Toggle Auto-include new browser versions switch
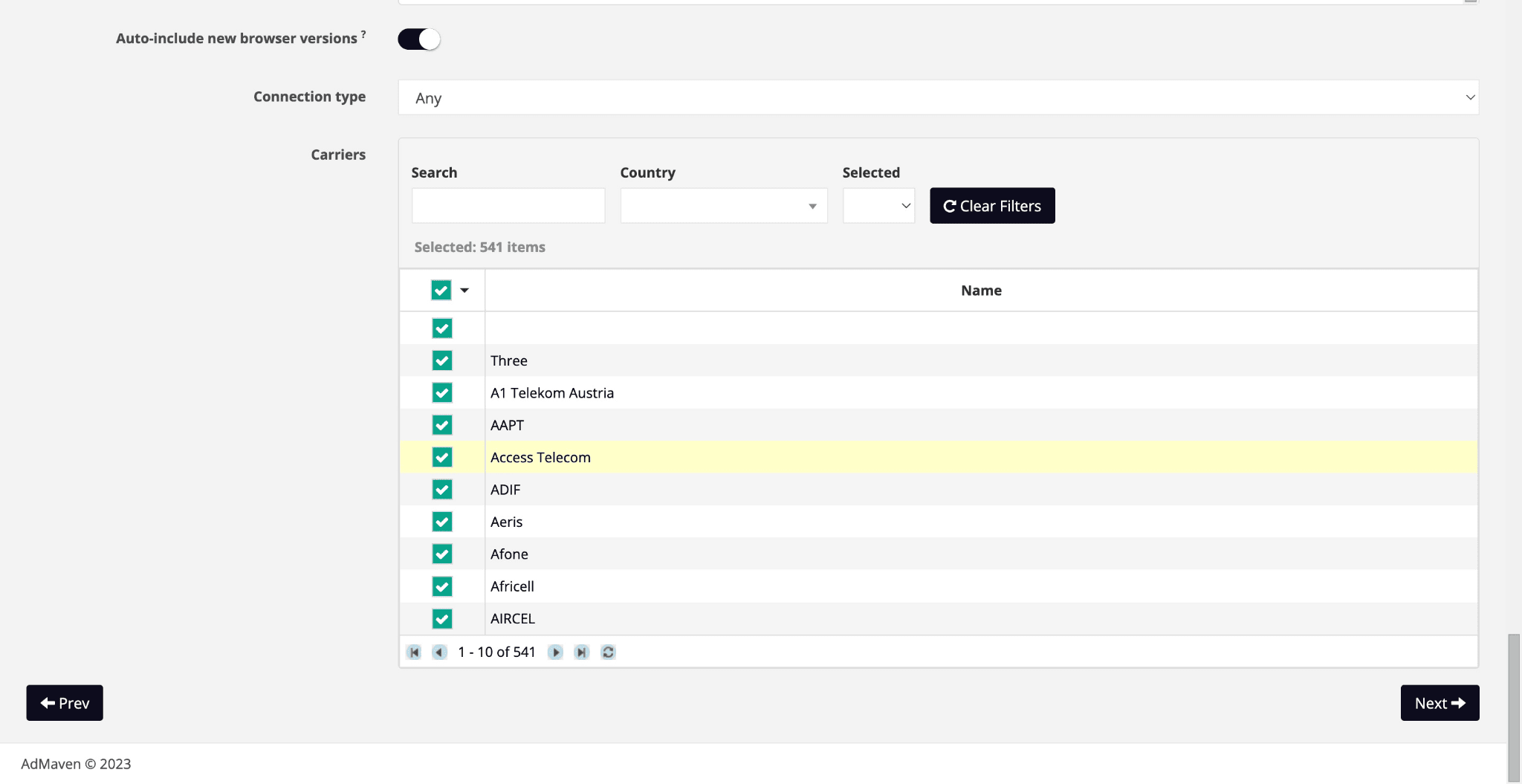1522x784 pixels. (x=419, y=39)
